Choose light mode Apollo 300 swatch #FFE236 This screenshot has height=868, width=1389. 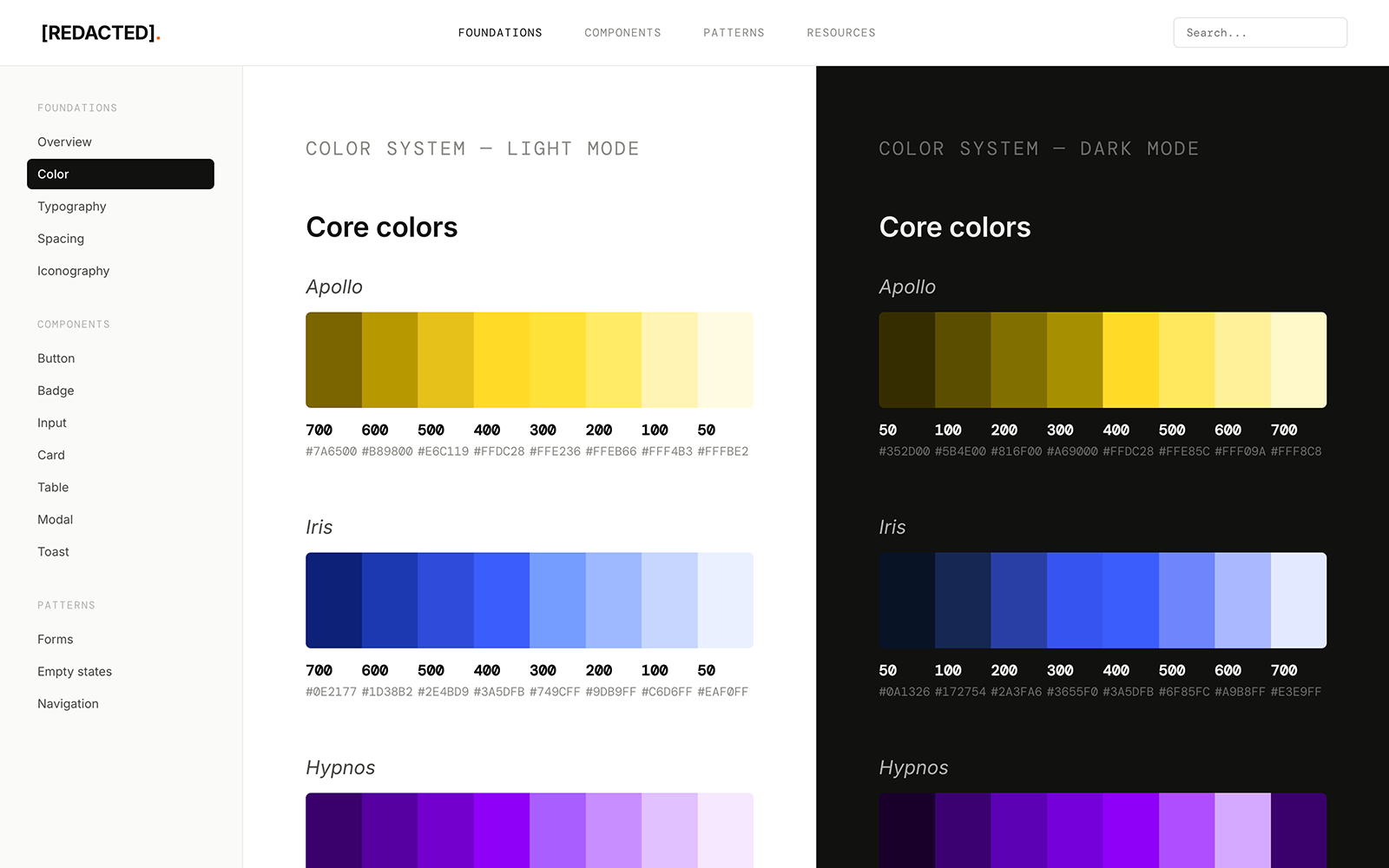coord(557,360)
